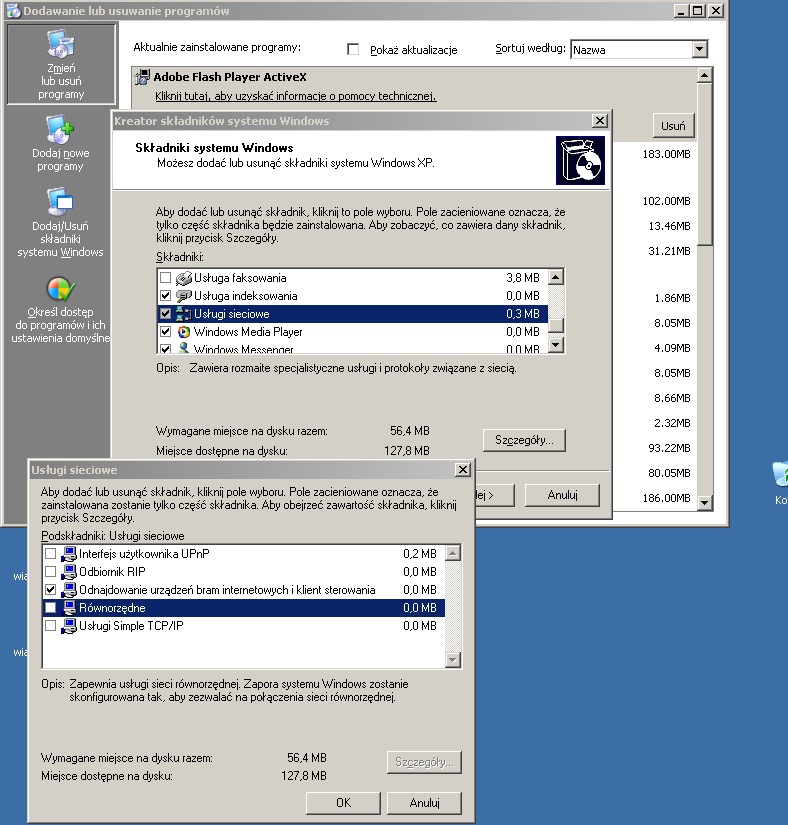Open the Sortuj według Nazwa dropdown
The image size is (788, 825).
699,49
